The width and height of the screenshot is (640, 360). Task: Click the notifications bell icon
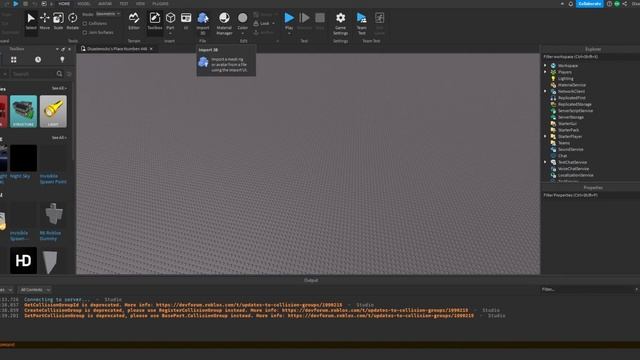571,4
